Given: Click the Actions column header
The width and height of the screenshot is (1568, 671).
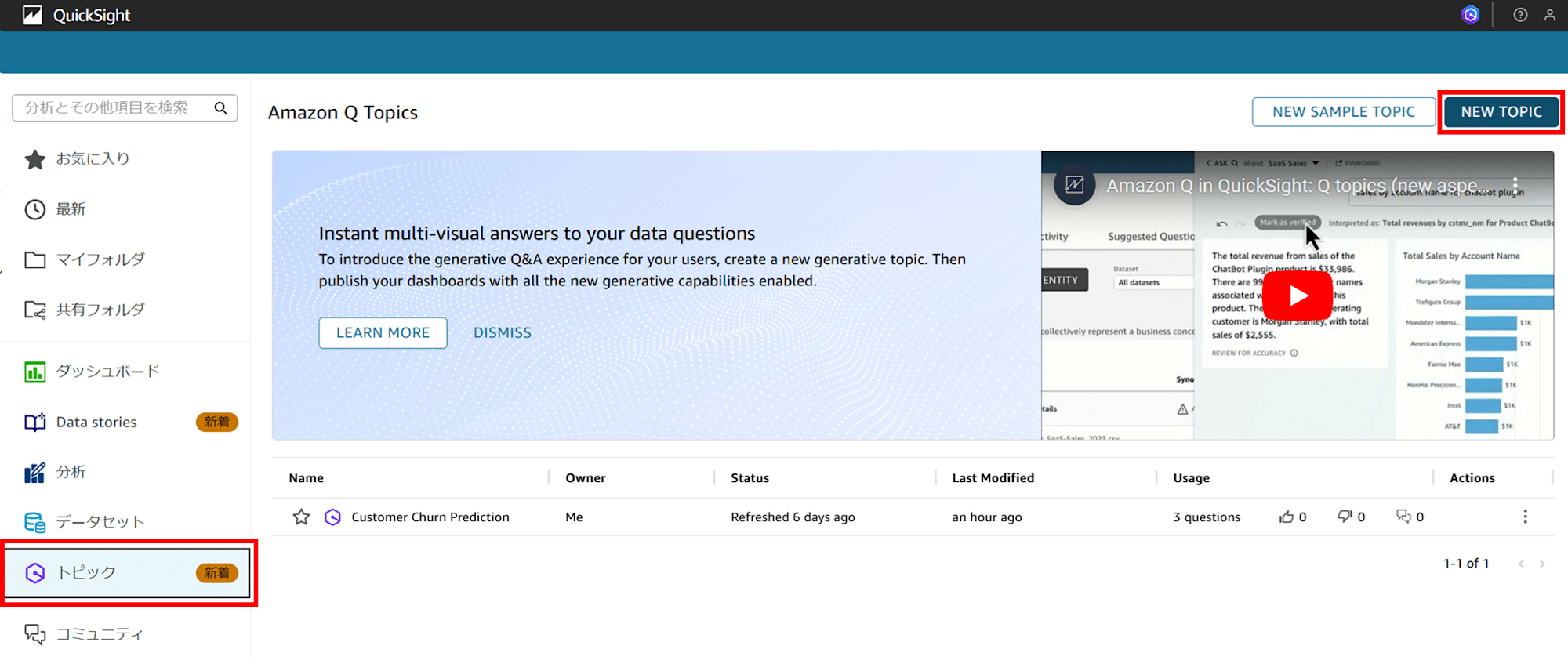Looking at the screenshot, I should pyautogui.click(x=1472, y=478).
